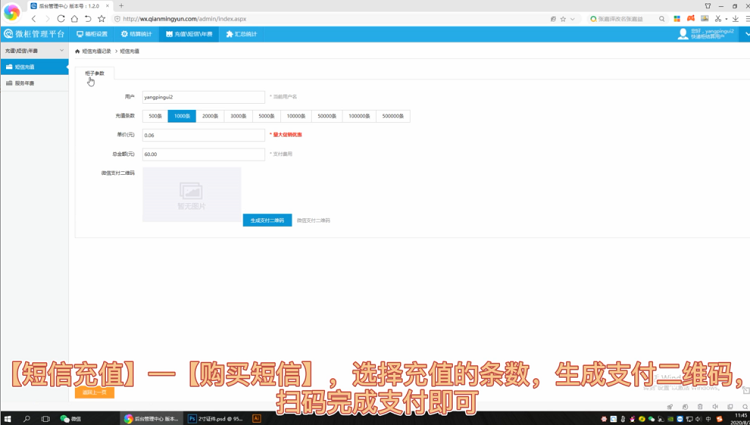Expand the header user dropdown chevron
This screenshot has height=425, width=750.
point(747,34)
